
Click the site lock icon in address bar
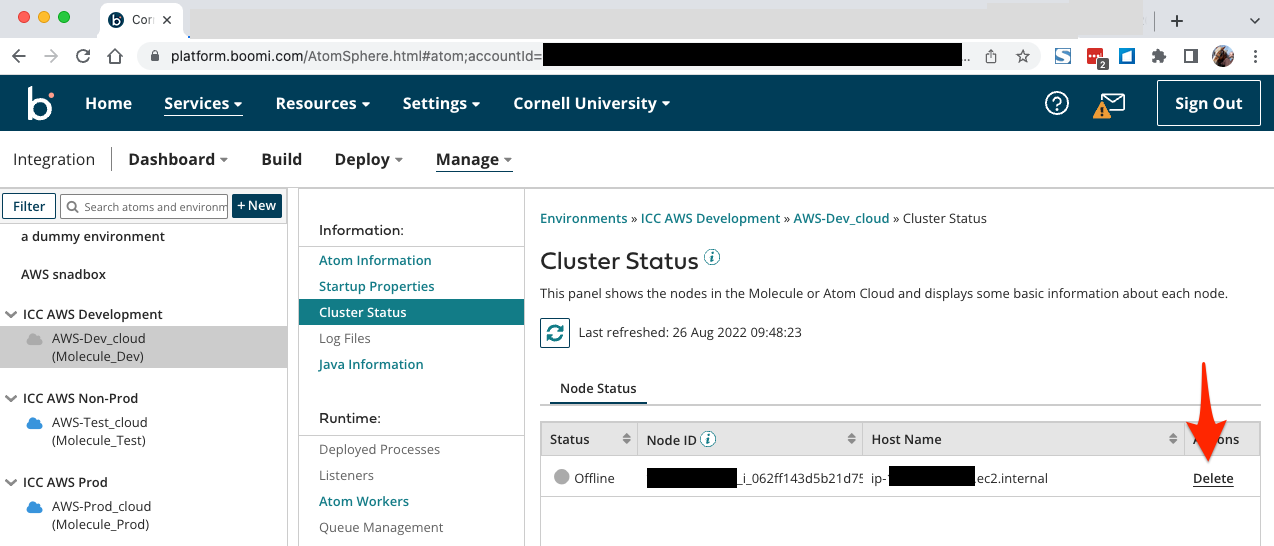[x=154, y=57]
